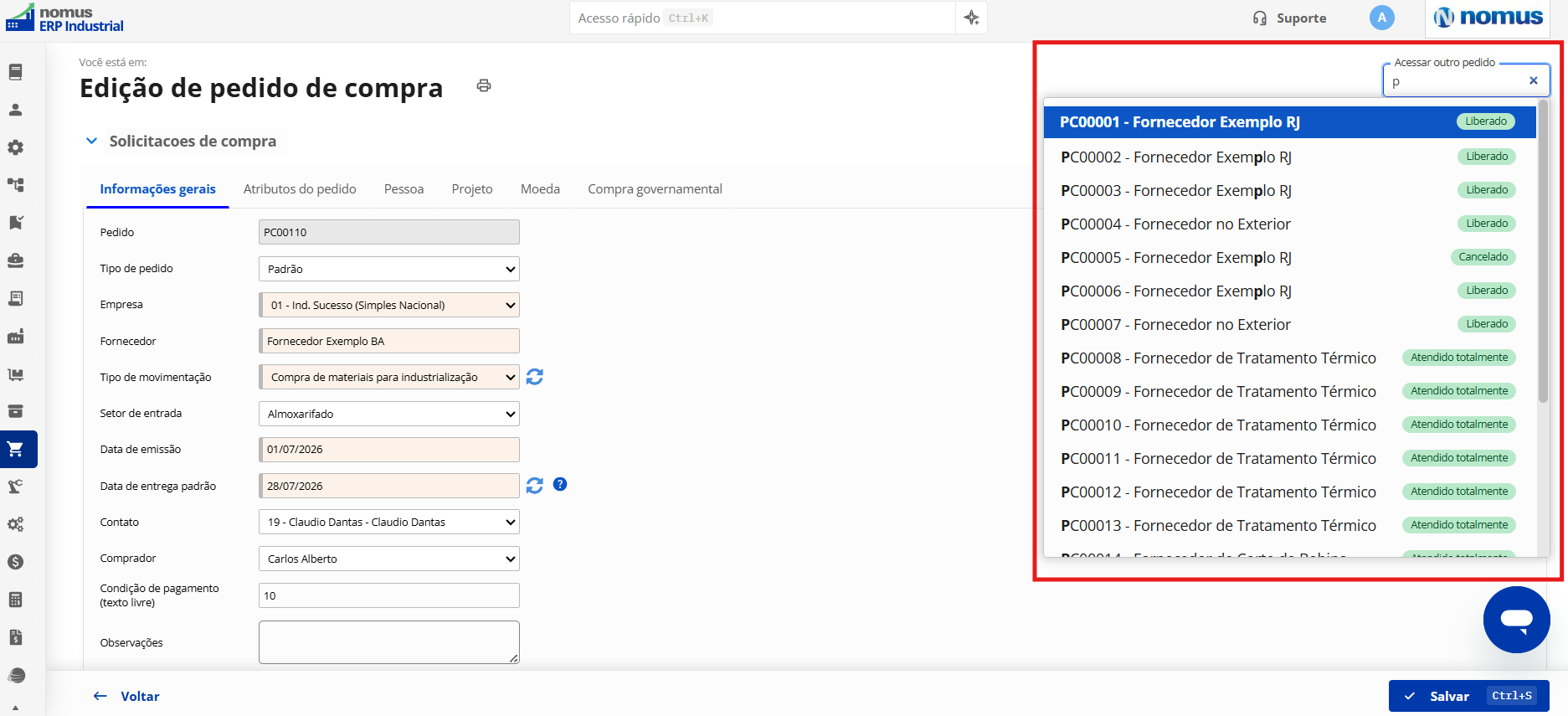This screenshot has height=716, width=1568.
Task: Collapse Solicitacoes de compra section
Action: pyautogui.click(x=91, y=141)
